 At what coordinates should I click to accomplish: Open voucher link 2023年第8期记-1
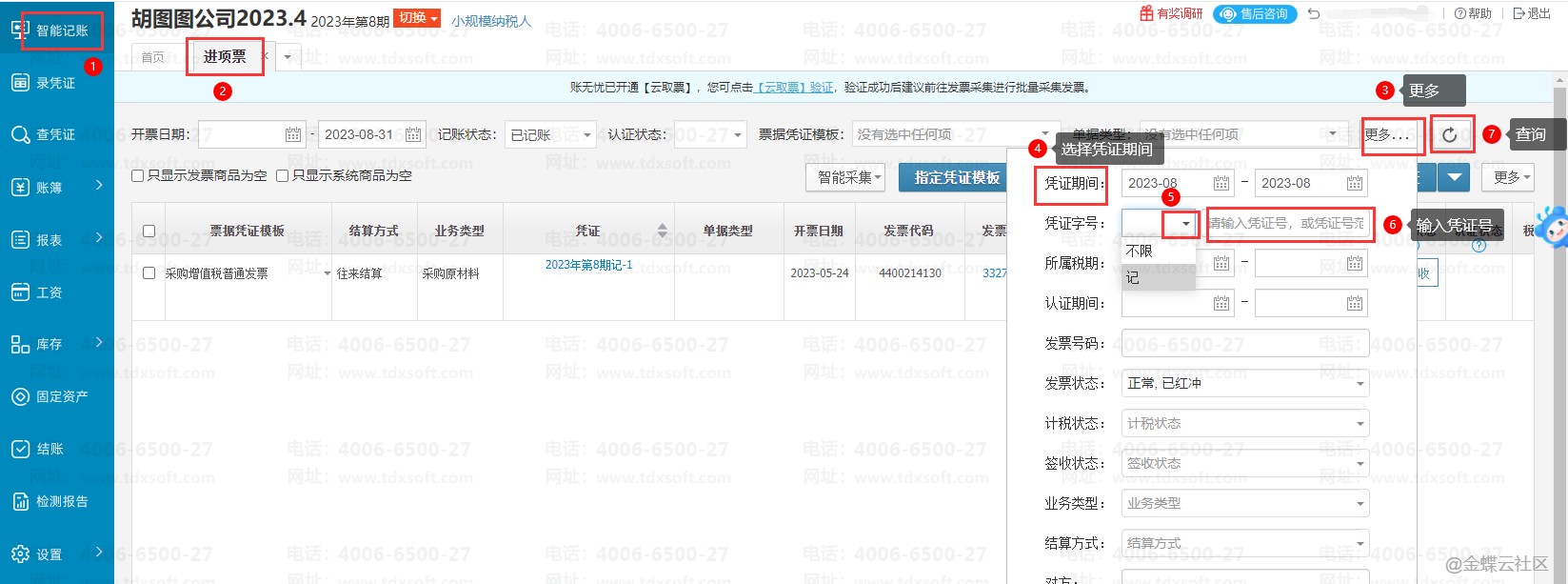pyautogui.click(x=588, y=265)
